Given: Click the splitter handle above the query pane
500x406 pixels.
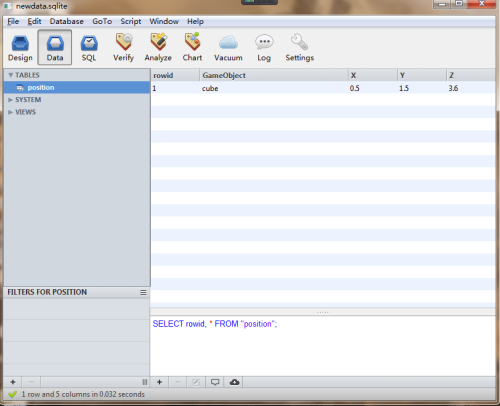Looking at the screenshot, I should click(x=323, y=312).
